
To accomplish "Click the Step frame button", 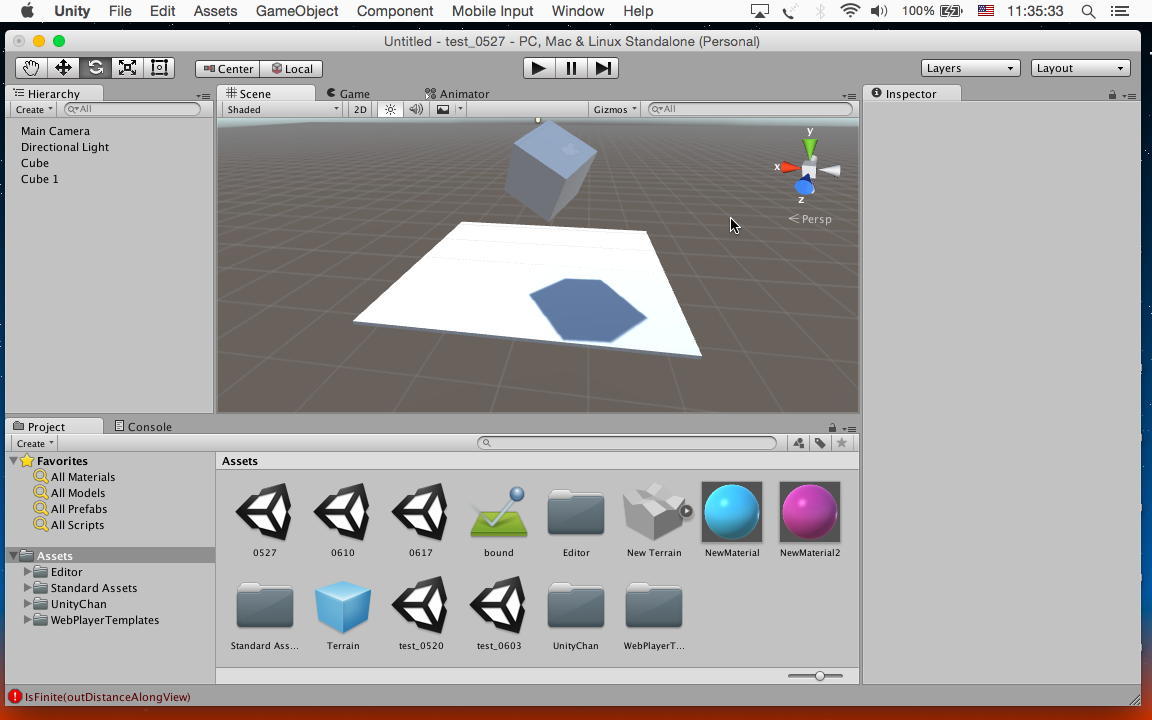I will [603, 68].
